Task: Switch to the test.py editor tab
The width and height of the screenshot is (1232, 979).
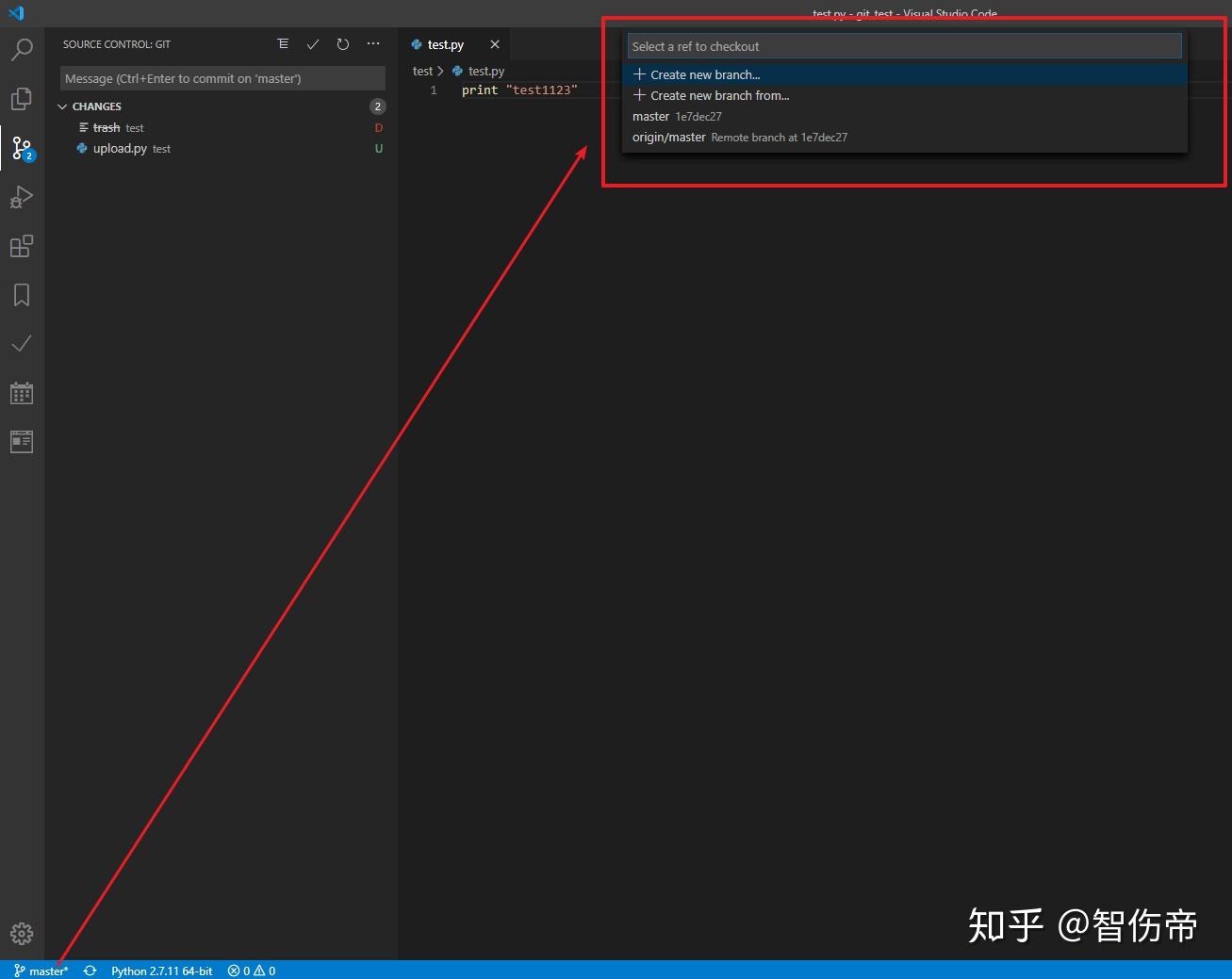Action: pos(445,43)
